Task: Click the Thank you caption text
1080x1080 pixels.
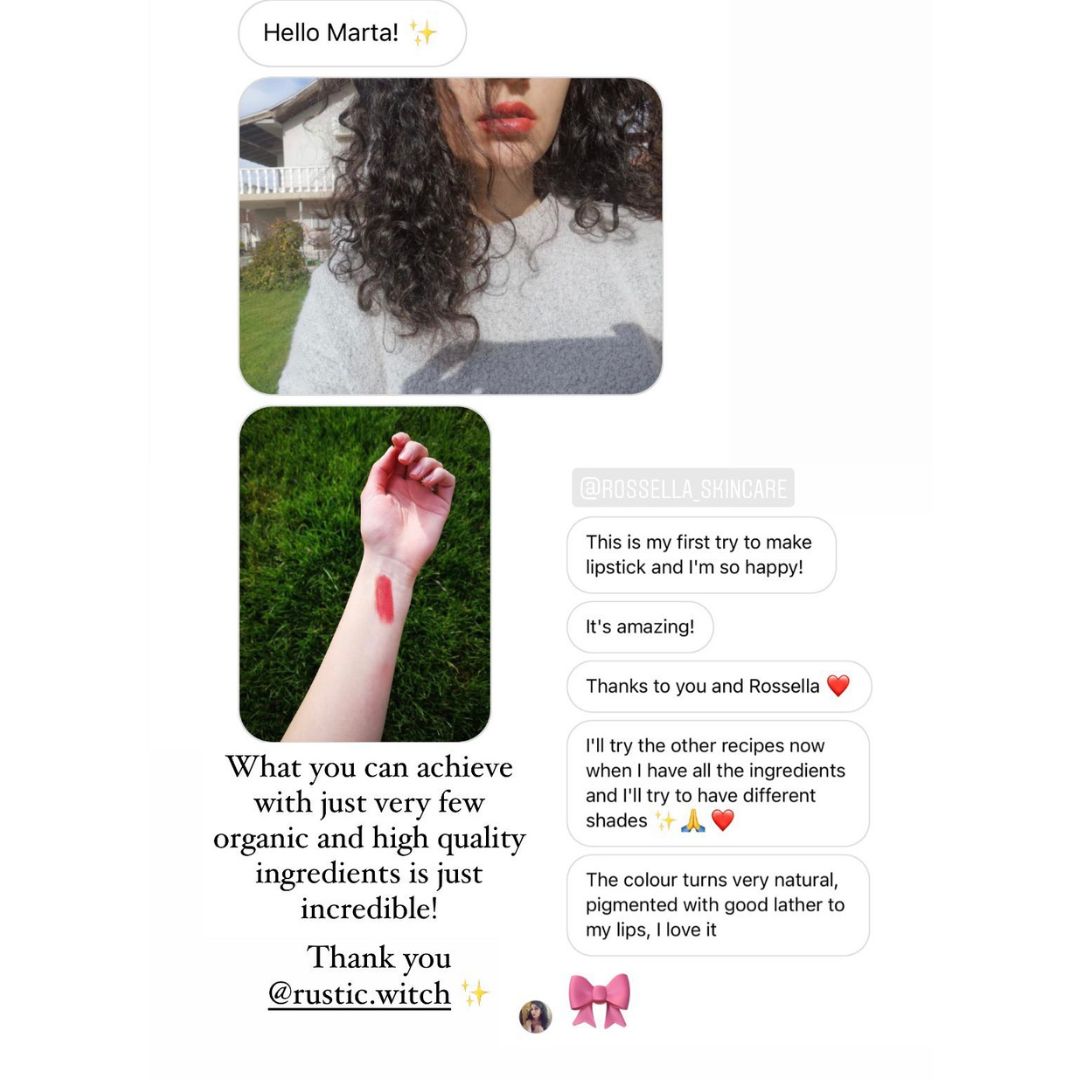Action: pyautogui.click(x=379, y=957)
